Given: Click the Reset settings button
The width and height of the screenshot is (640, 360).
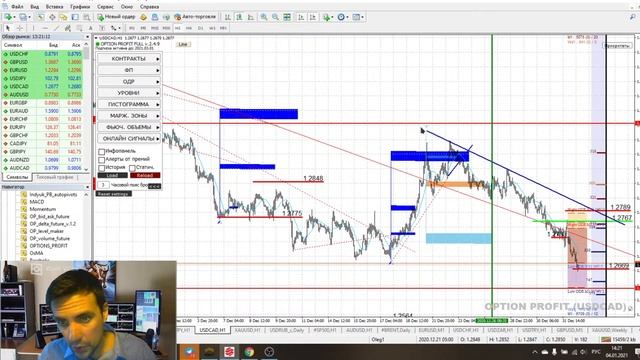Looking at the screenshot, I should coord(114,194).
